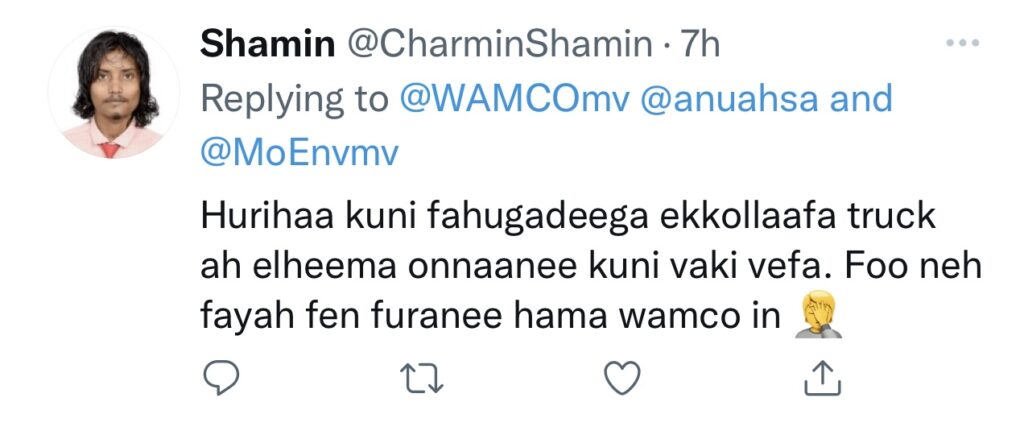Open the share icon below the tweet
This screenshot has width=1024, height=431.
(x=822, y=377)
